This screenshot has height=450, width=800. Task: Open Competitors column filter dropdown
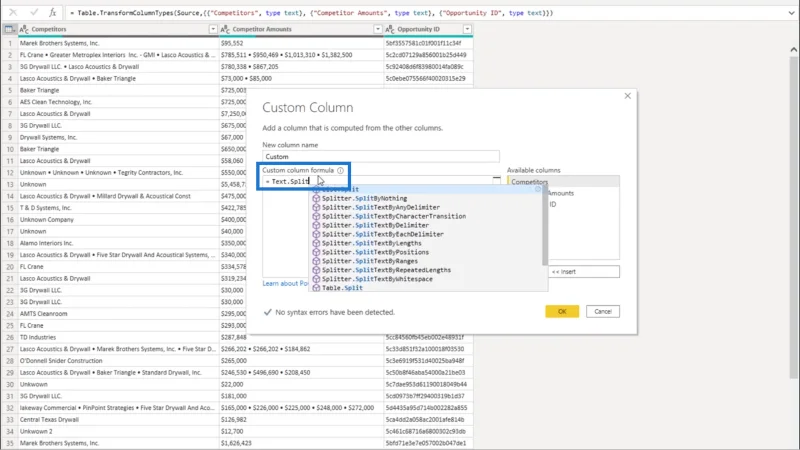pos(213,29)
